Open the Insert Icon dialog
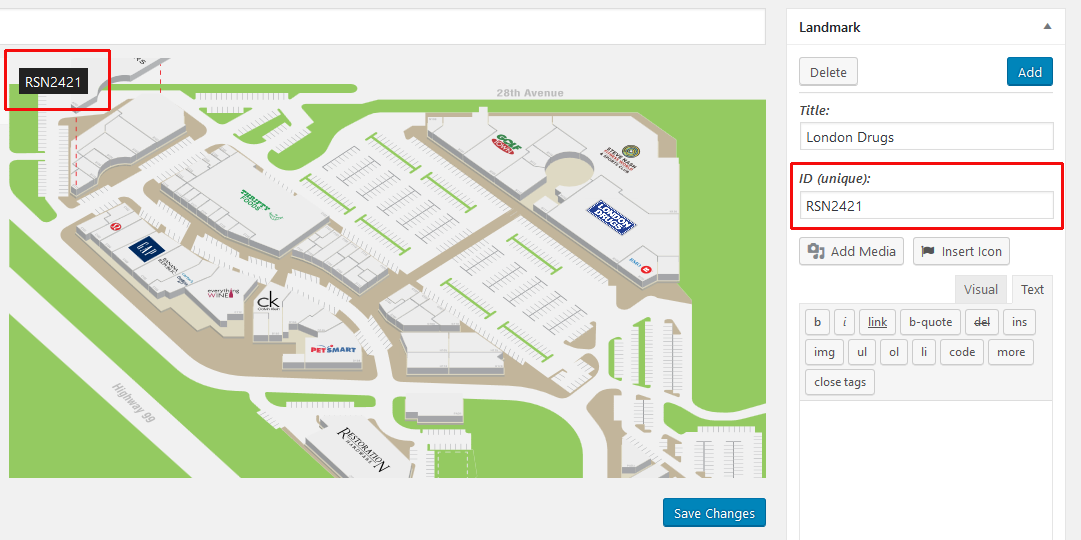Viewport: 1081px width, 540px height. (x=961, y=251)
